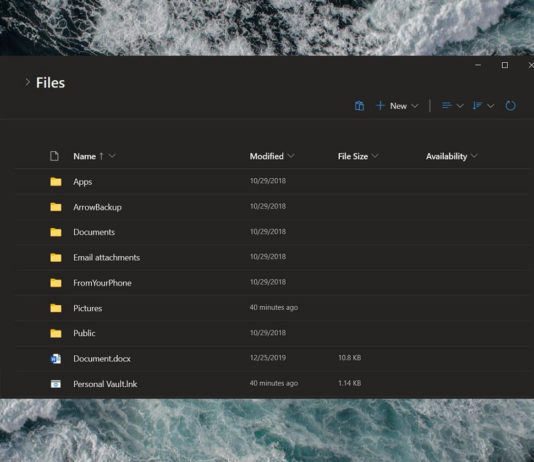Sort by the Availability column header
This screenshot has height=462, width=534.
(x=446, y=156)
